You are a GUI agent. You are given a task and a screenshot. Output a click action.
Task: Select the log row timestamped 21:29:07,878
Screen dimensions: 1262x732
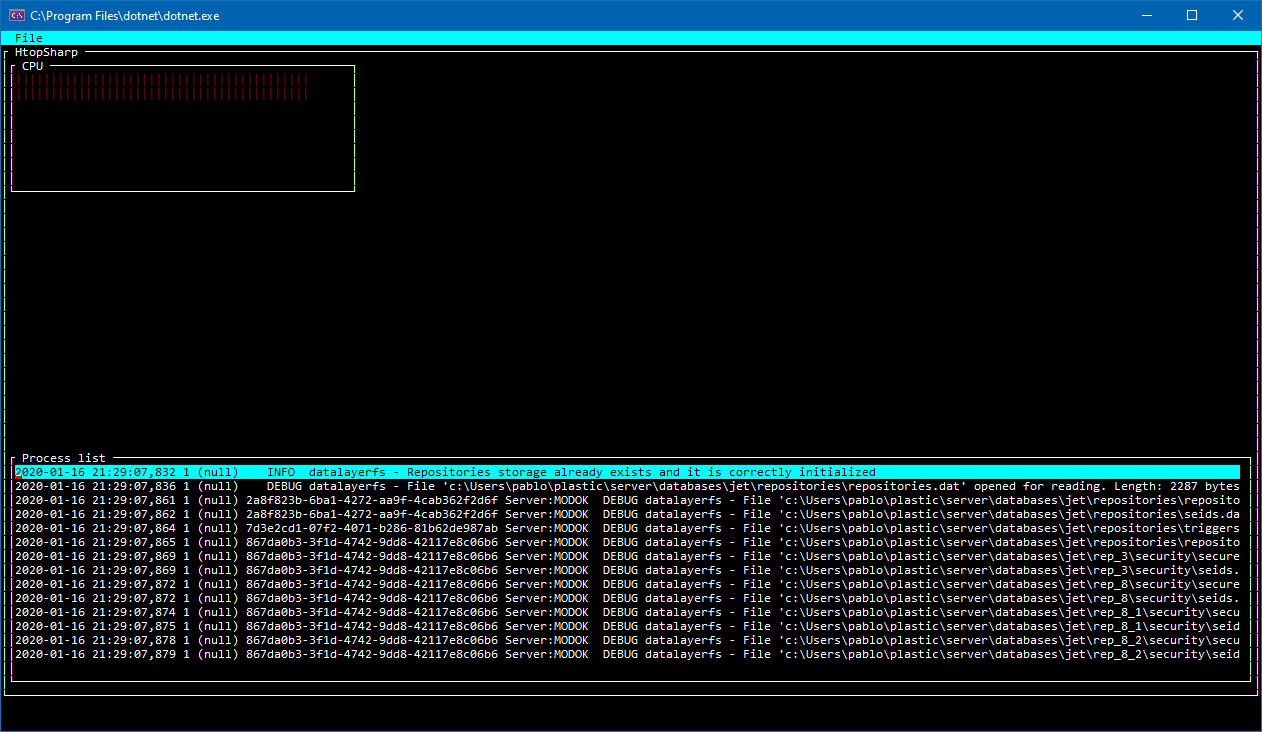[x=627, y=640]
